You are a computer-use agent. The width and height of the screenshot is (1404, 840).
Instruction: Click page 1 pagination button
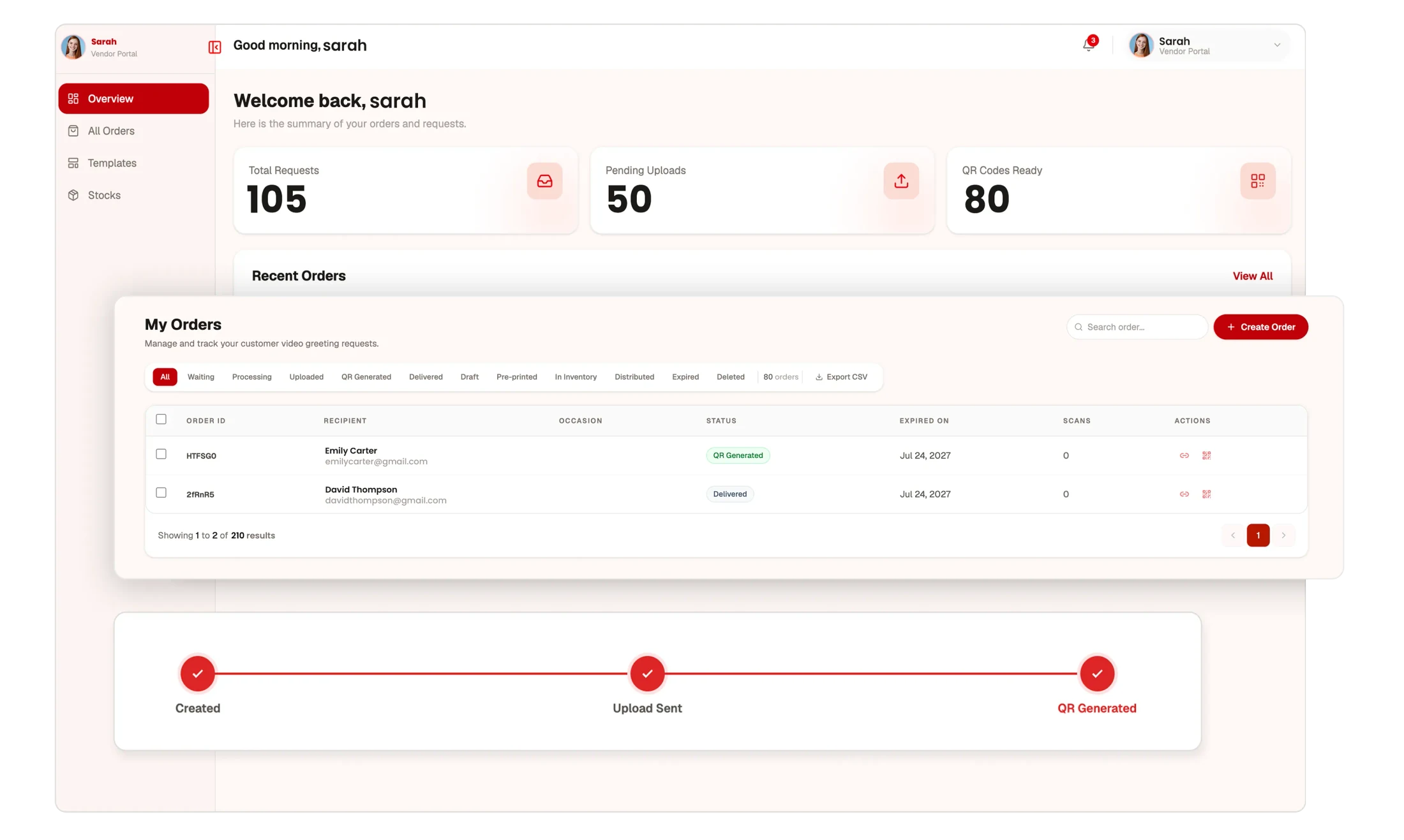coord(1258,535)
